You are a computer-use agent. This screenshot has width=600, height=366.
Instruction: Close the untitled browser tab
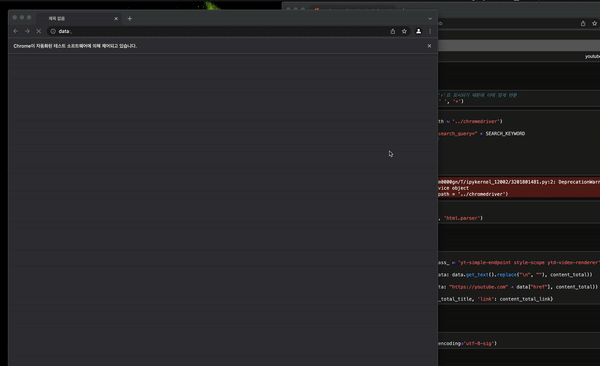(x=116, y=18)
